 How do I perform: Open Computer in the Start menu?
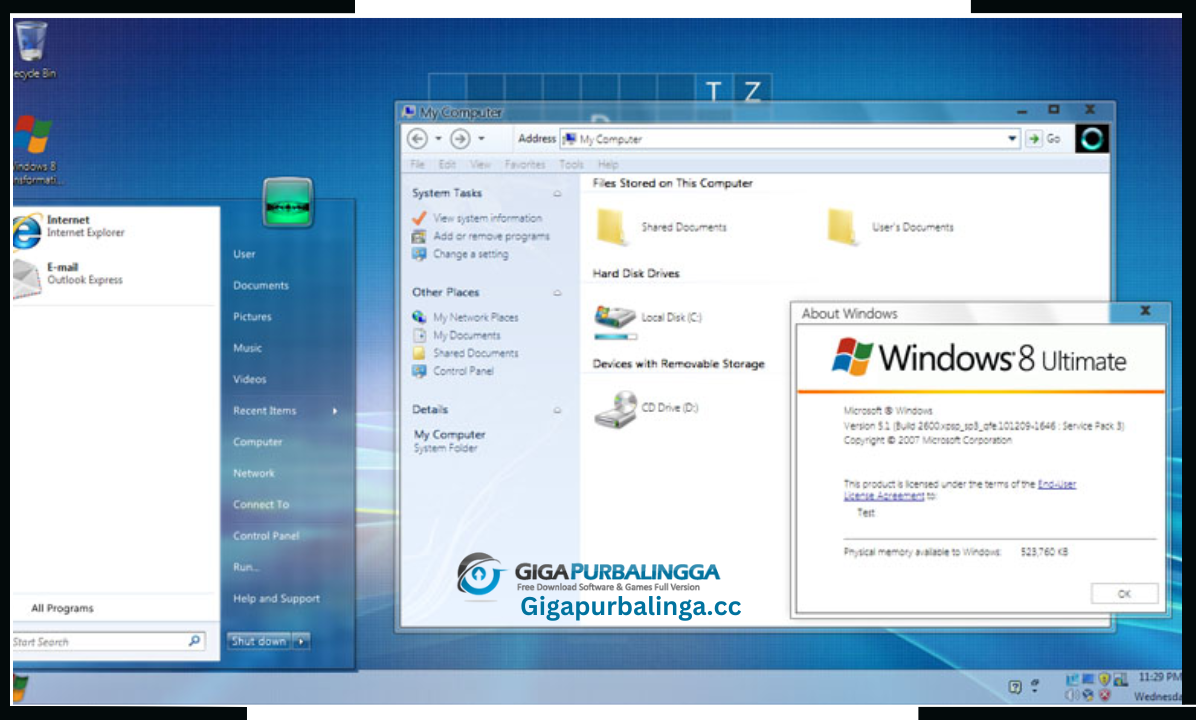tap(258, 442)
